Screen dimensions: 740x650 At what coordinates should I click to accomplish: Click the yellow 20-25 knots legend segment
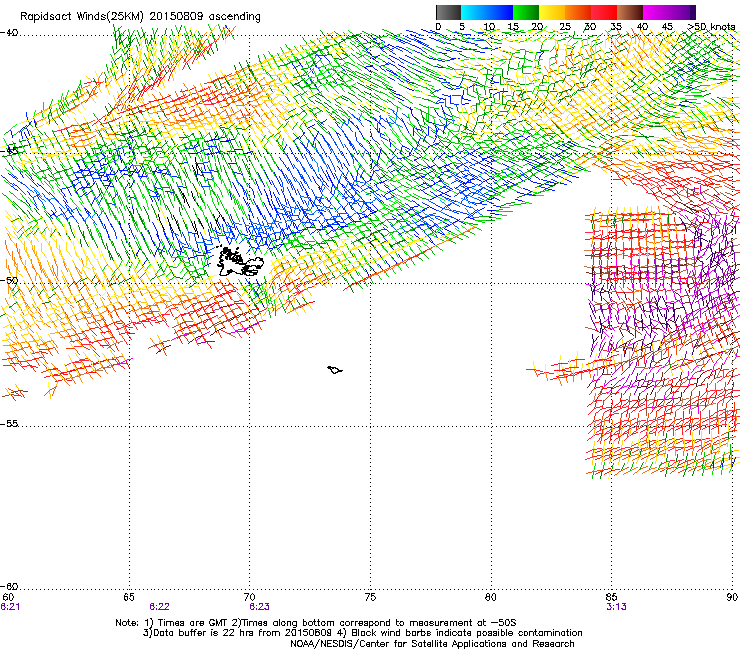[x=552, y=12]
